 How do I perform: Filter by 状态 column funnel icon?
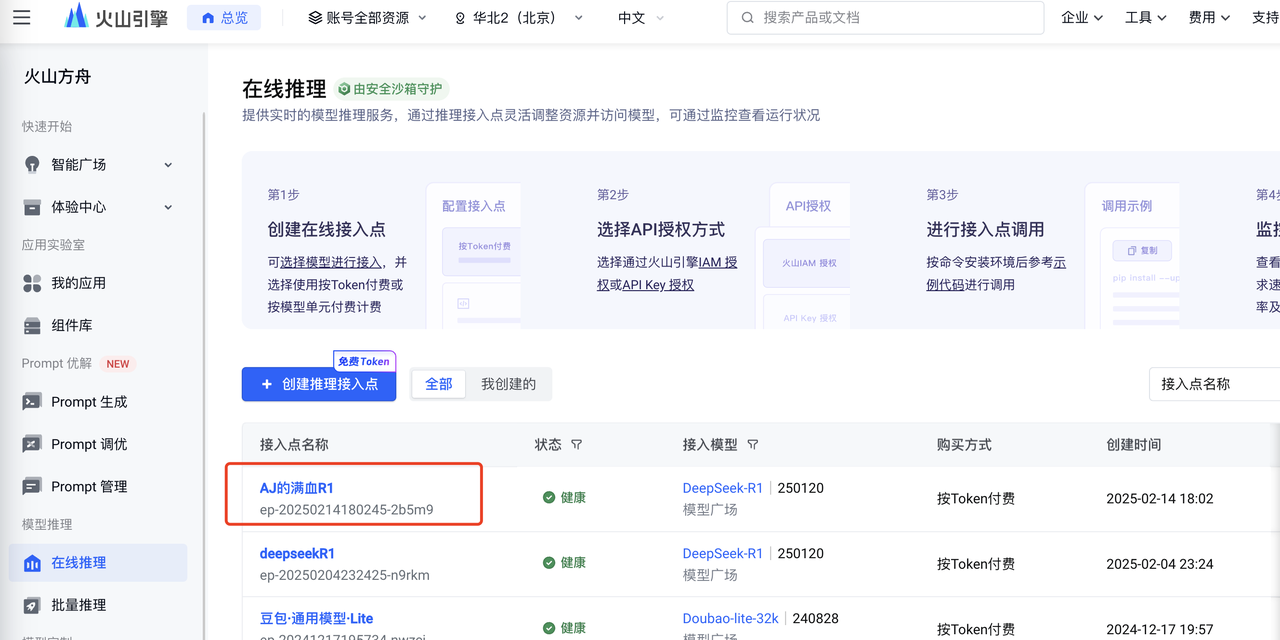coord(577,445)
